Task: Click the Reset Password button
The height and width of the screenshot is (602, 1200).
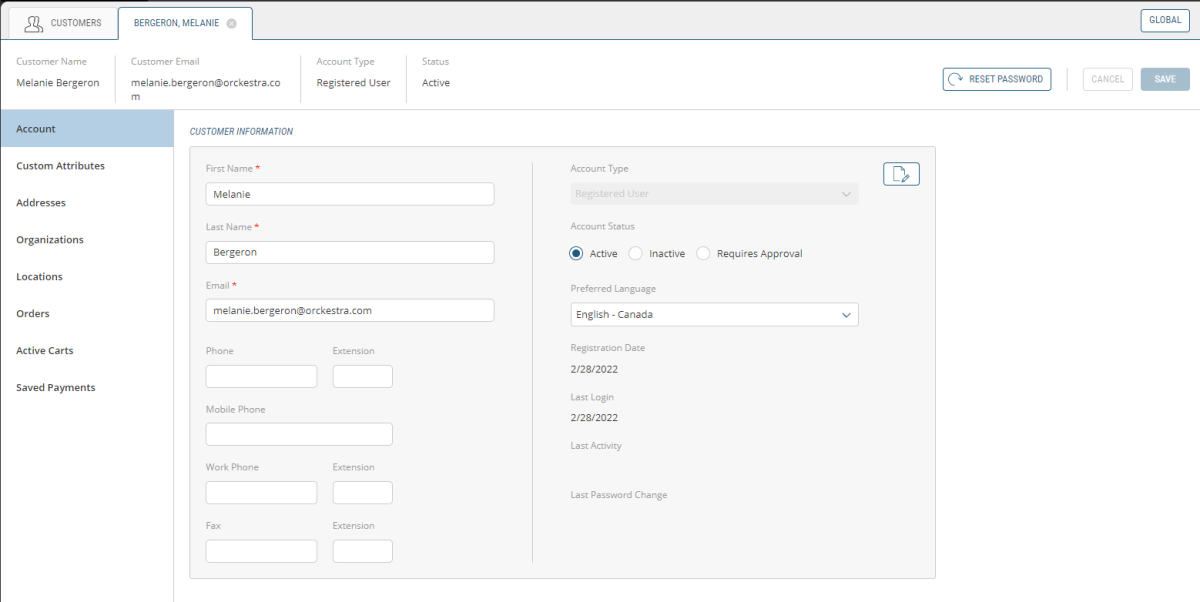Action: point(996,79)
